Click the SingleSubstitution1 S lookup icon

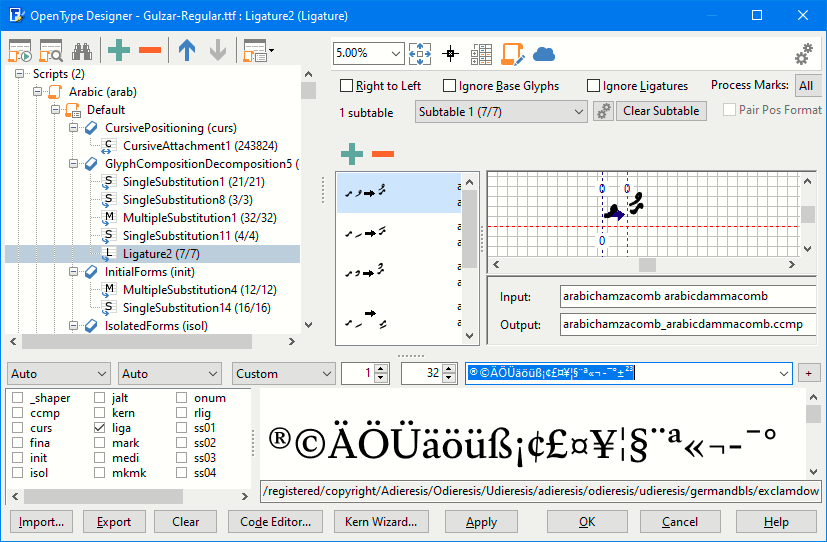[109, 182]
